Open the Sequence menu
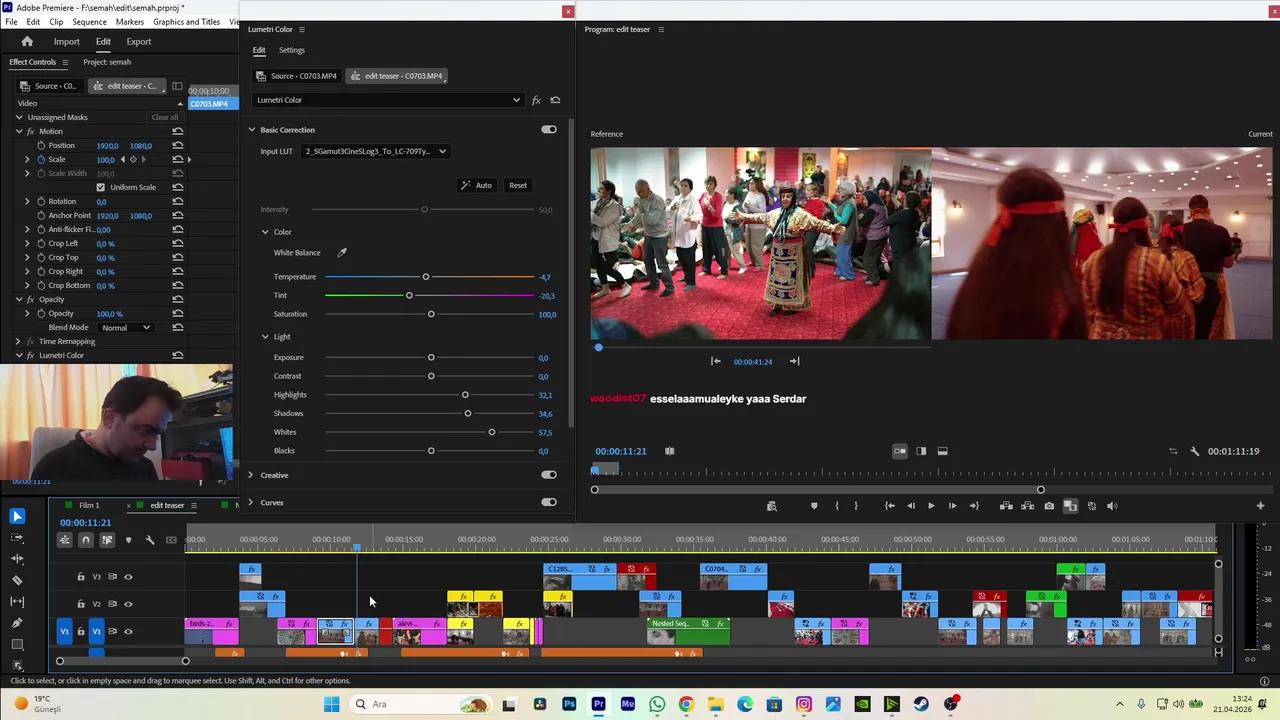Image resolution: width=1280 pixels, height=720 pixels. [x=89, y=22]
